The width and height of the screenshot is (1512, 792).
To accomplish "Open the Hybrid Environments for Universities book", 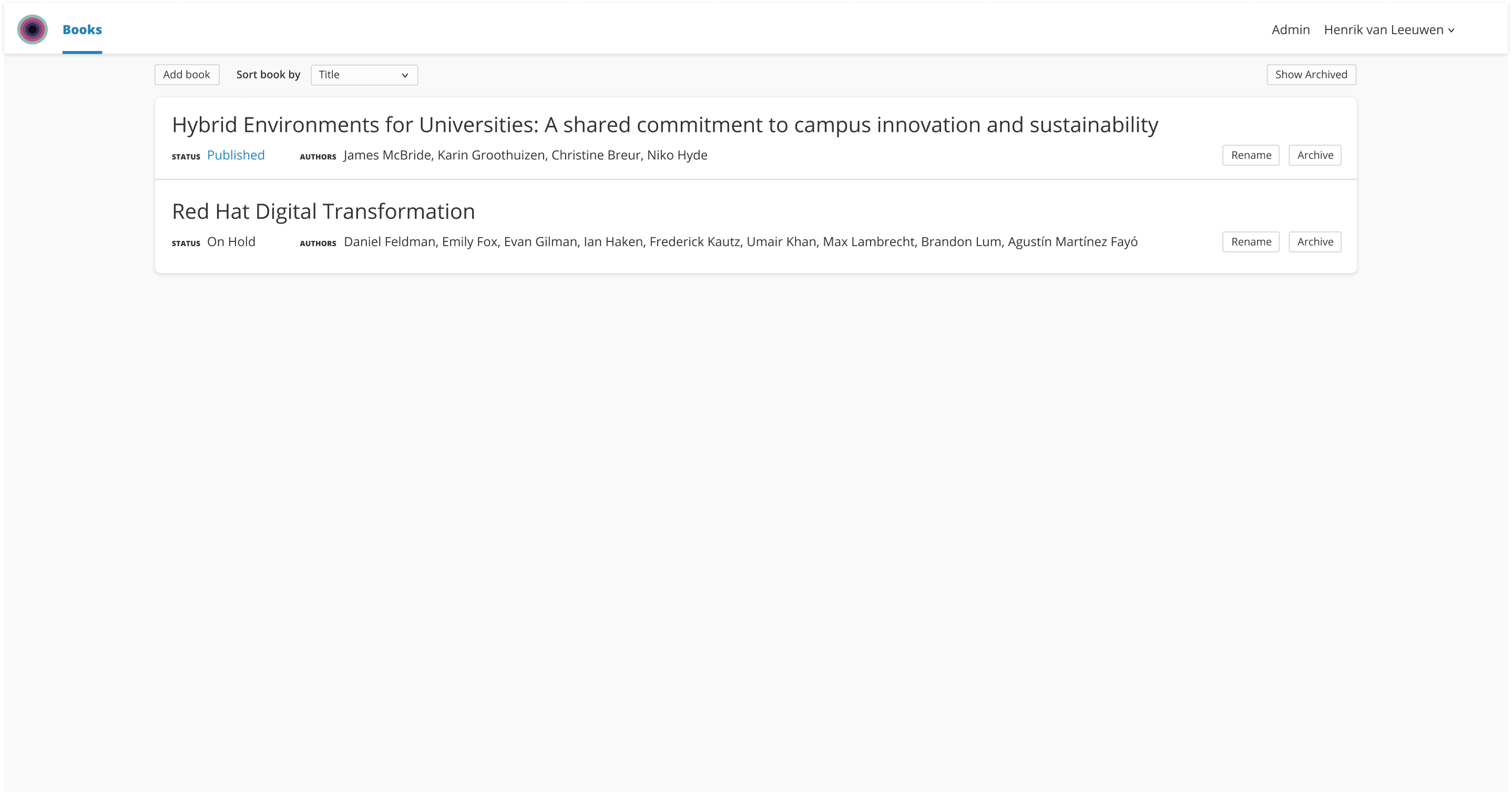I will (x=665, y=125).
